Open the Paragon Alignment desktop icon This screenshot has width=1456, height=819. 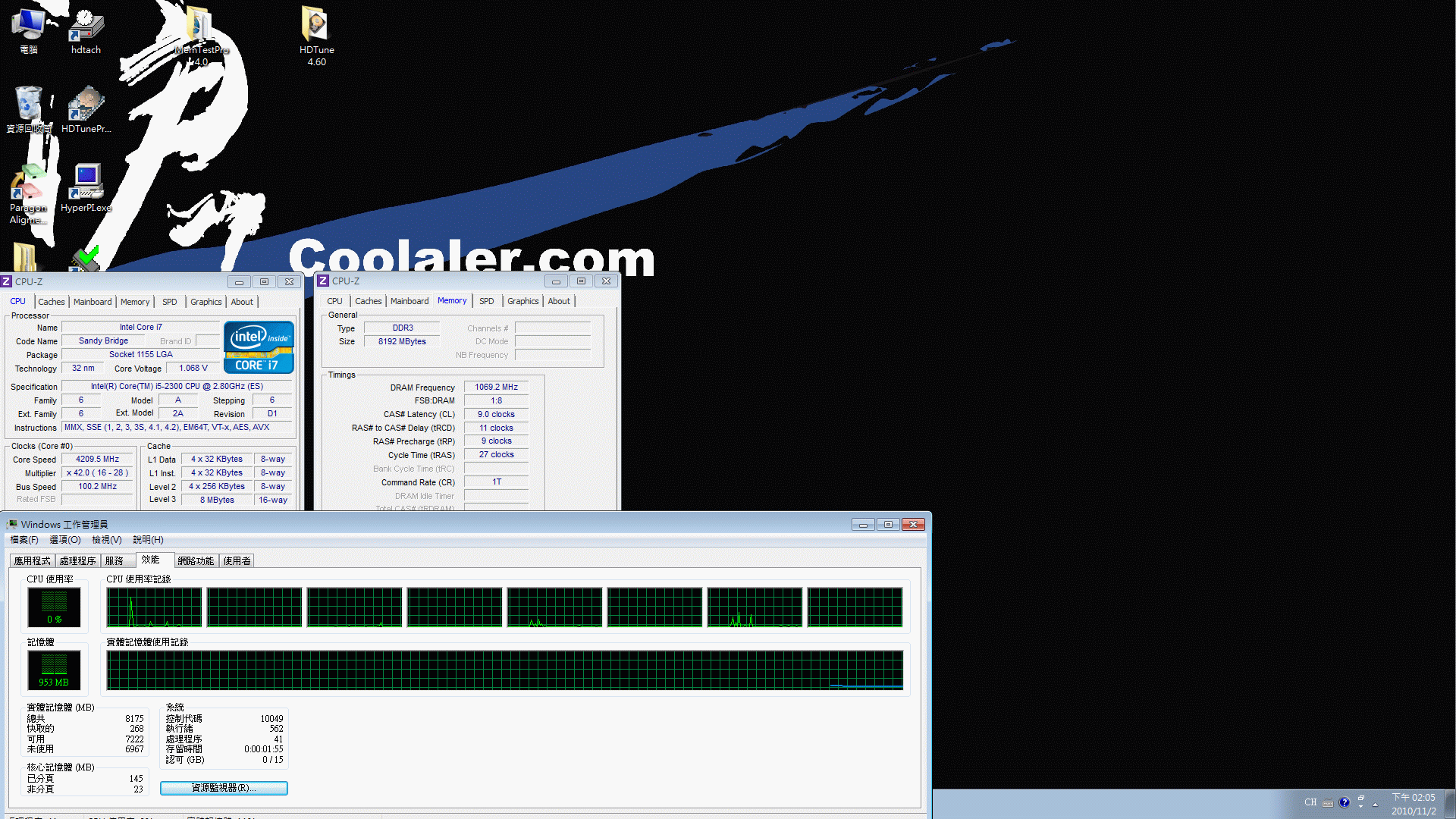(28, 196)
